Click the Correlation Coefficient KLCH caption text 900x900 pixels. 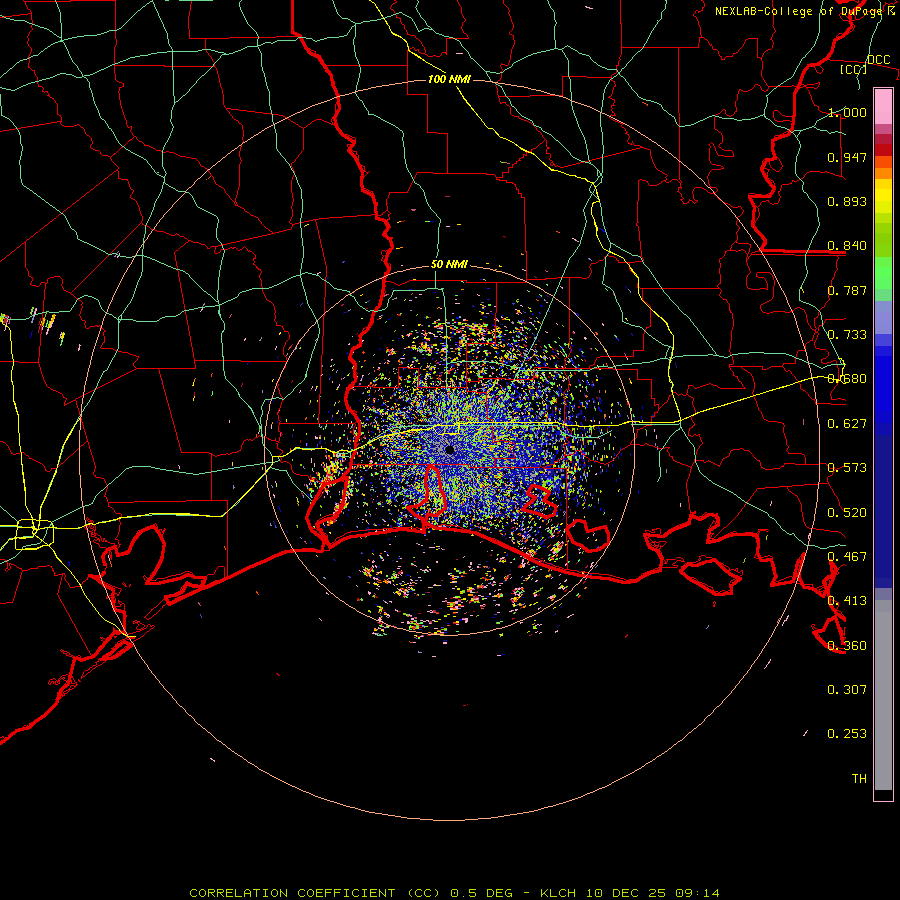(454, 893)
